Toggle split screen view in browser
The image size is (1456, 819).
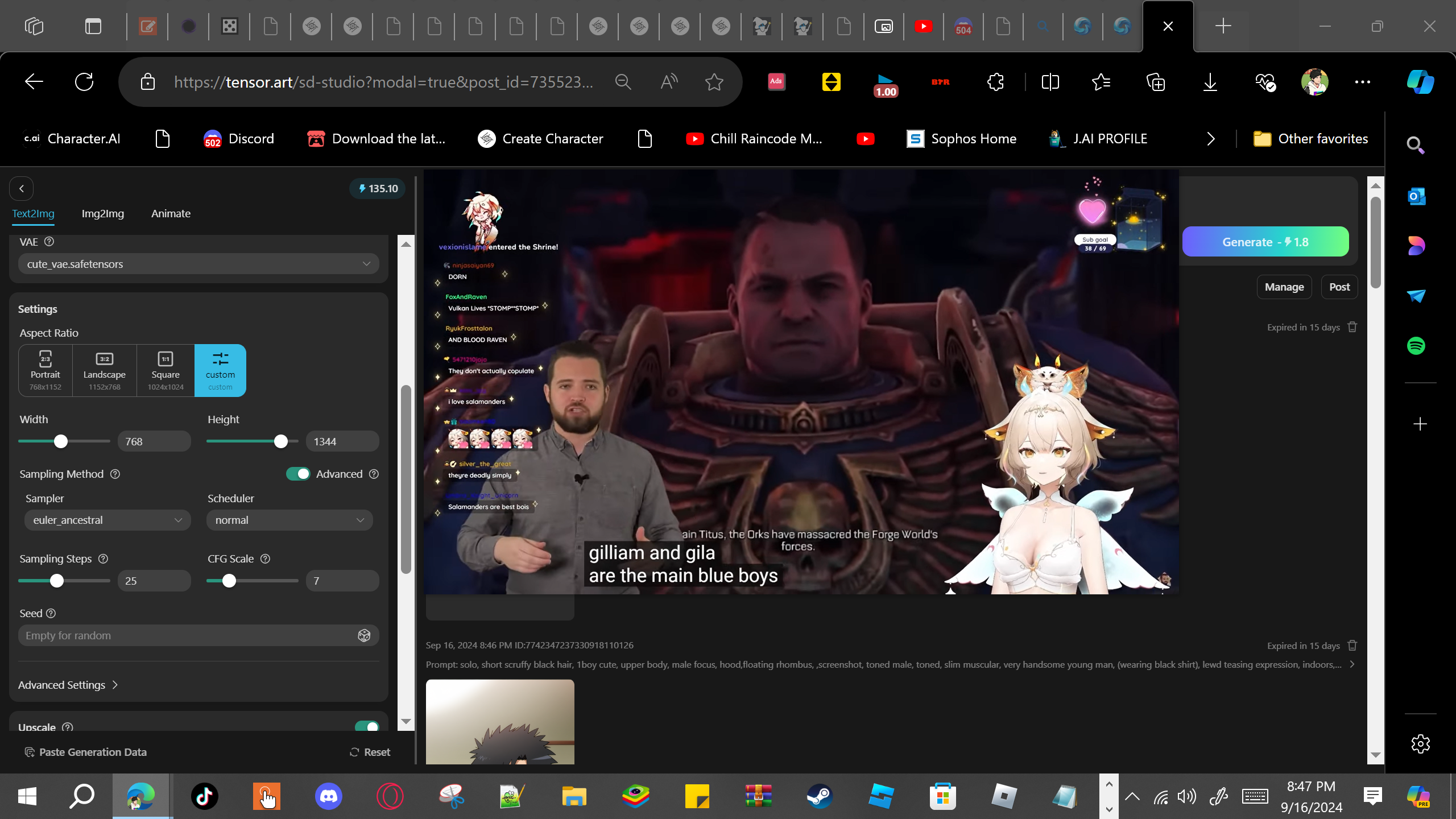coord(1050,82)
